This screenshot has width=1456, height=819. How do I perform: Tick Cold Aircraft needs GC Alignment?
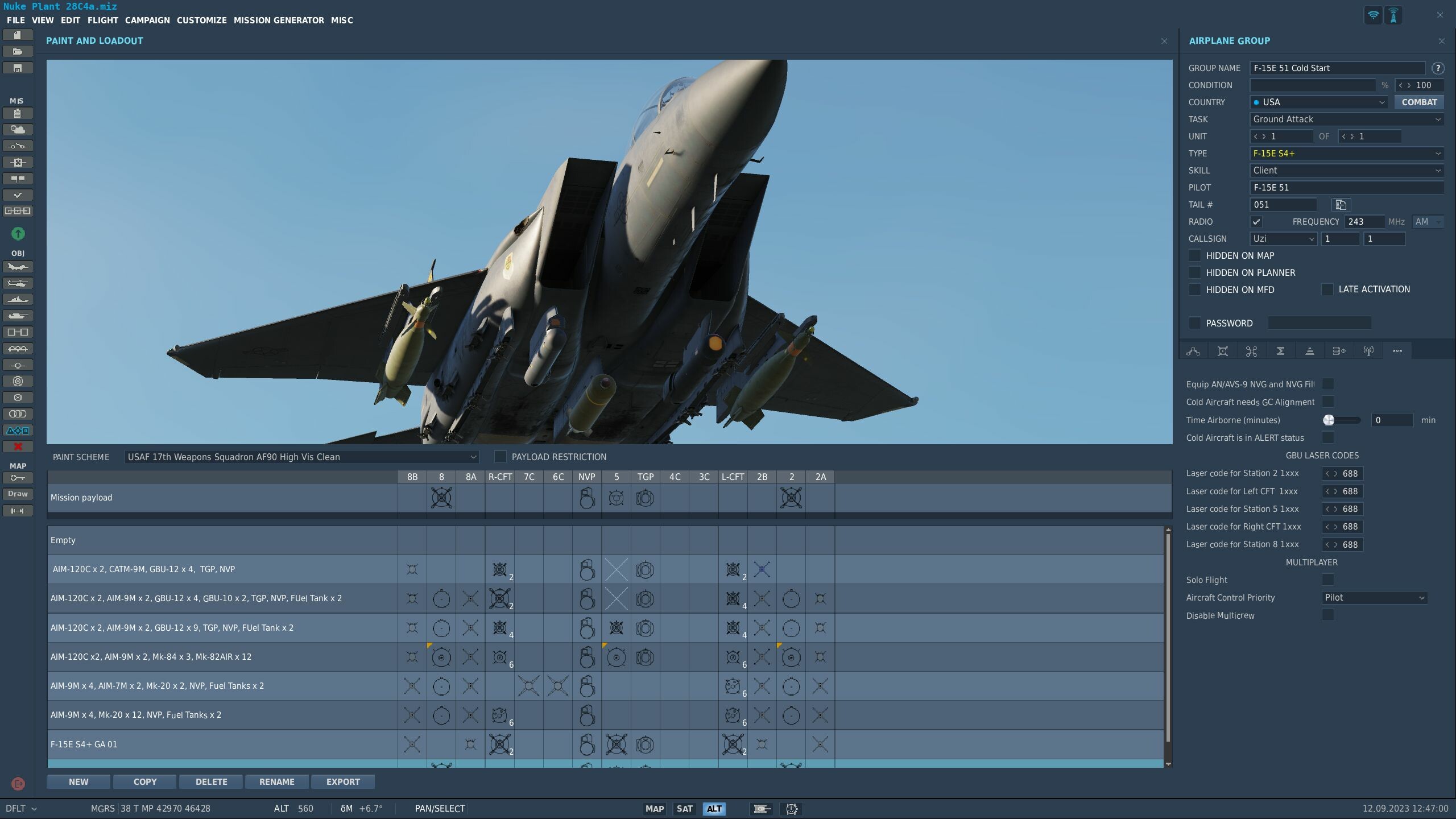pyautogui.click(x=1328, y=402)
